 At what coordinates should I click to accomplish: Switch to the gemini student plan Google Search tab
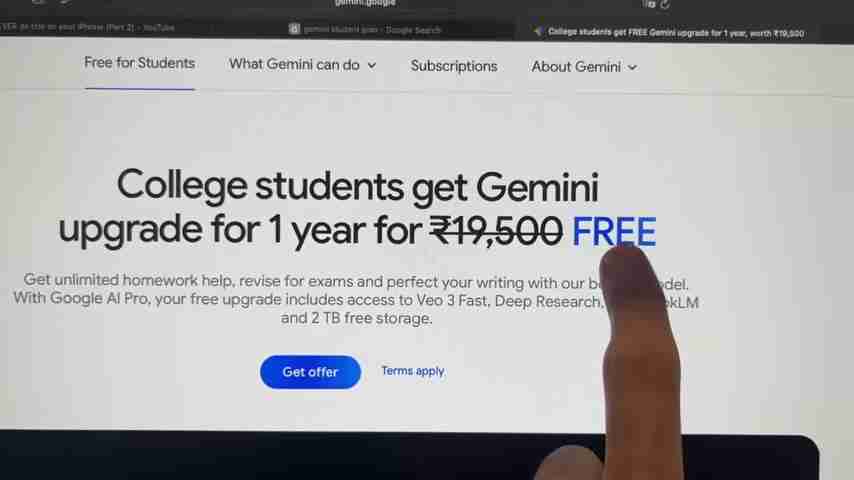pos(365,29)
